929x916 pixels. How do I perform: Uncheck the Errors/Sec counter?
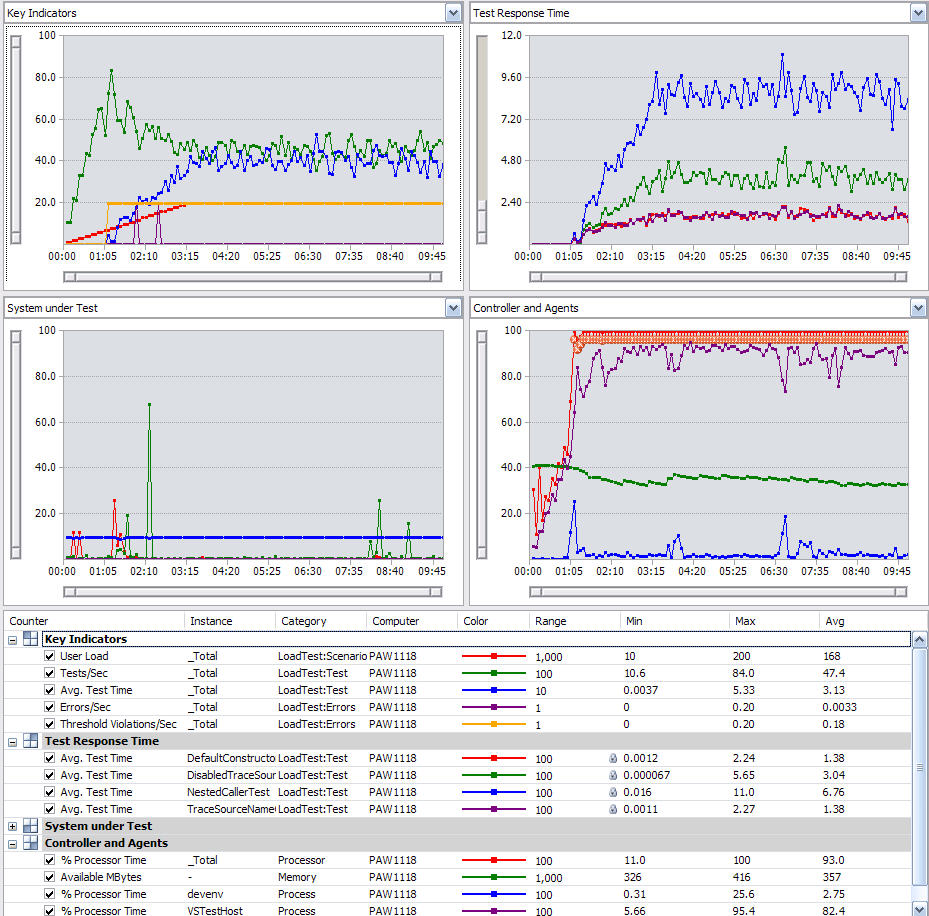point(50,707)
